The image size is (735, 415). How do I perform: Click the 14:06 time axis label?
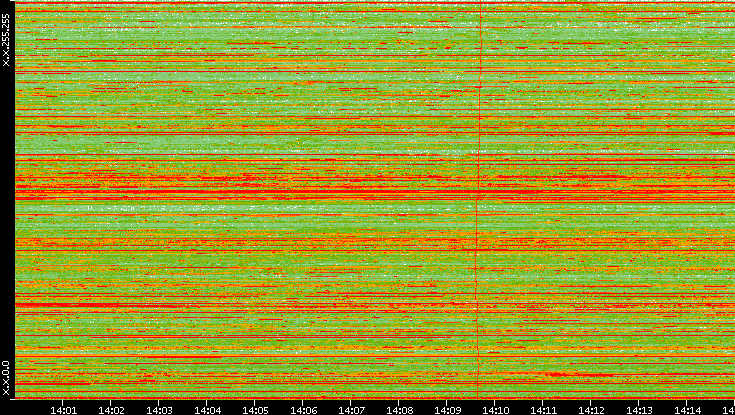(x=303, y=411)
